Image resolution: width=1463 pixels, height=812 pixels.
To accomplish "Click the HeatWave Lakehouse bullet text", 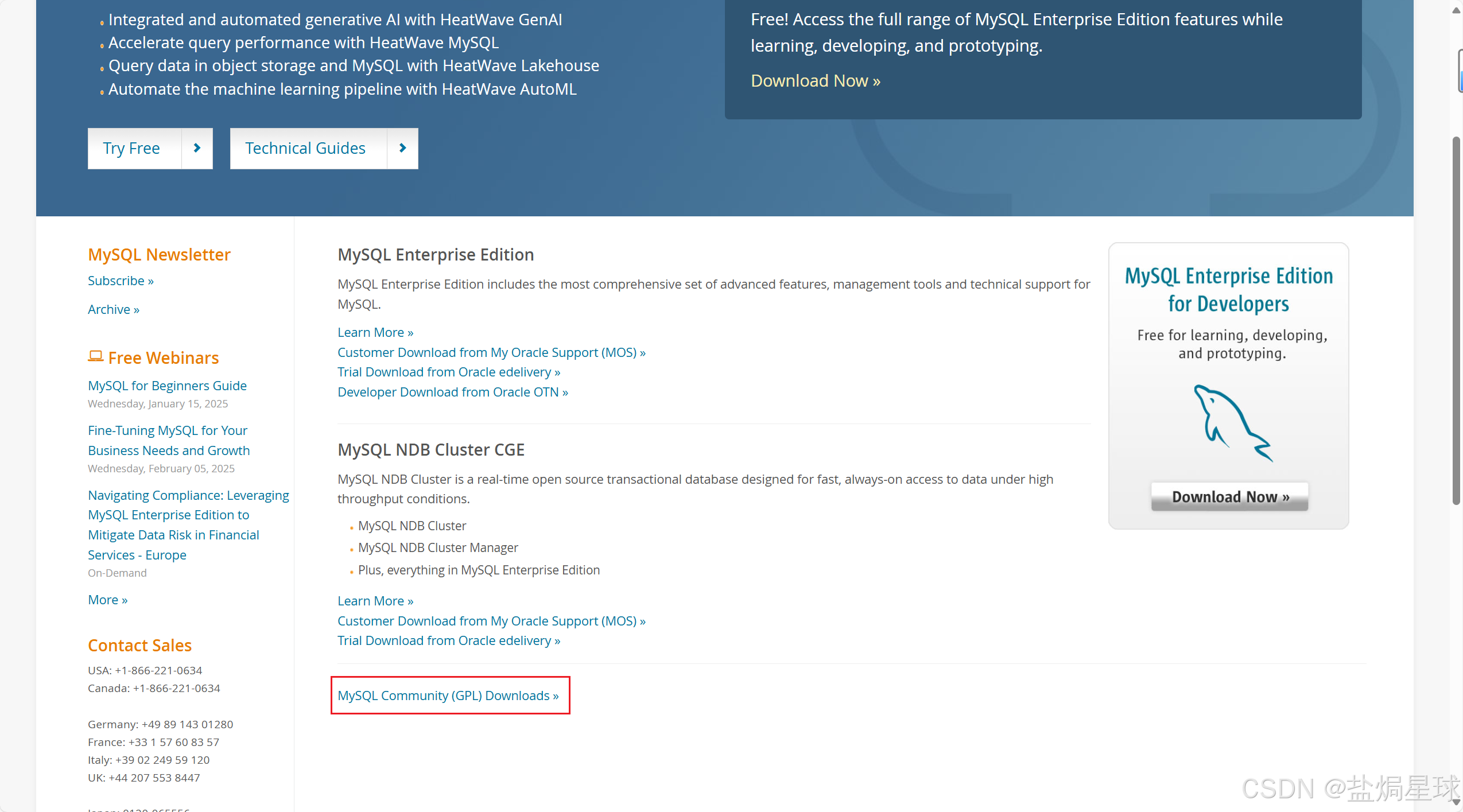I will coord(354,65).
